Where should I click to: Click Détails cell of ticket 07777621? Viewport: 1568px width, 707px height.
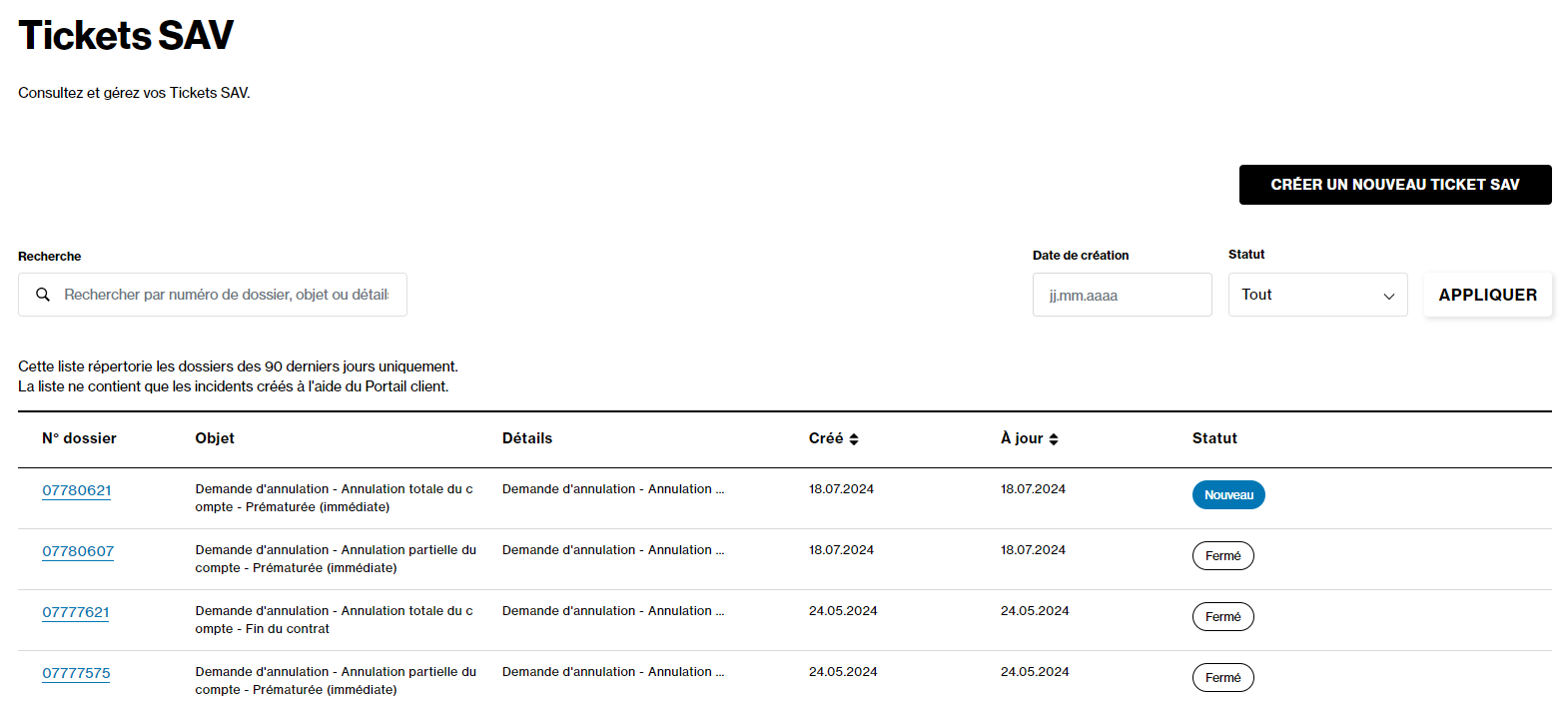(x=613, y=611)
